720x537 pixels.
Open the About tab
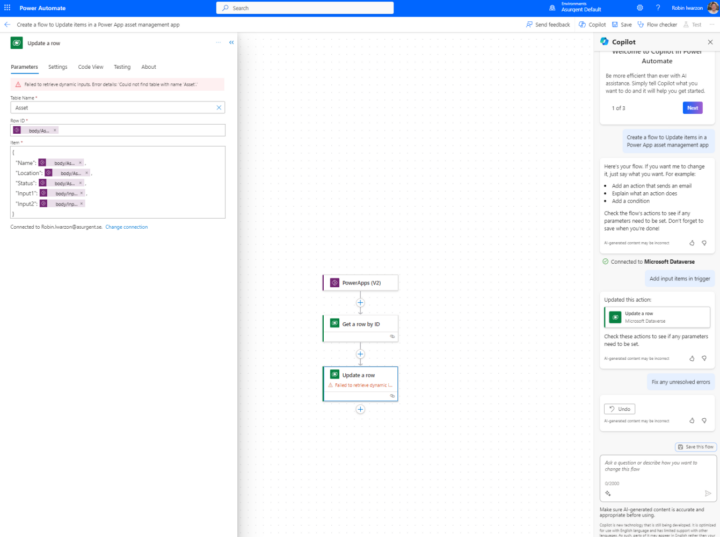click(149, 67)
